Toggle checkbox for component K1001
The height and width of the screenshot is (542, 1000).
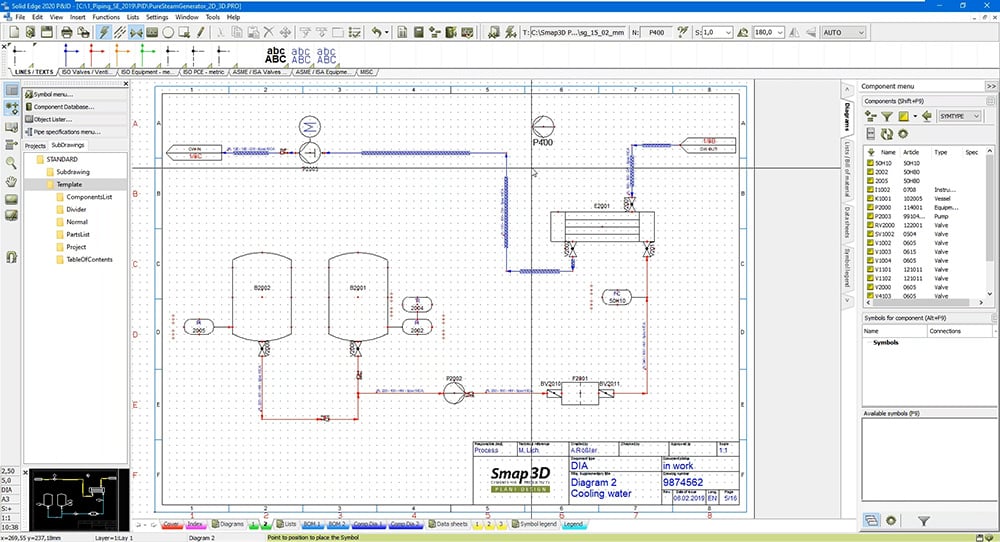tap(871, 198)
